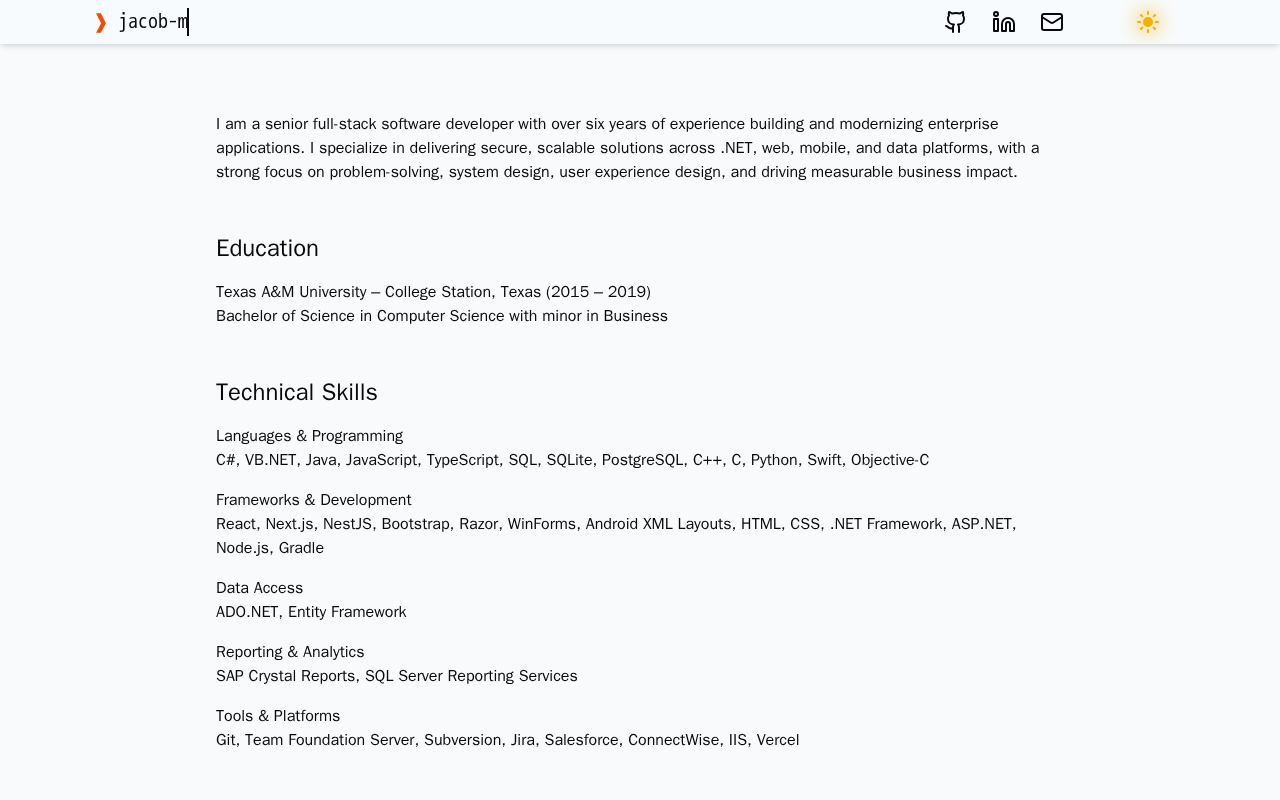This screenshot has height=800, width=1280.
Task: Open the LinkedIn profile icon
Action: pos(1004,22)
